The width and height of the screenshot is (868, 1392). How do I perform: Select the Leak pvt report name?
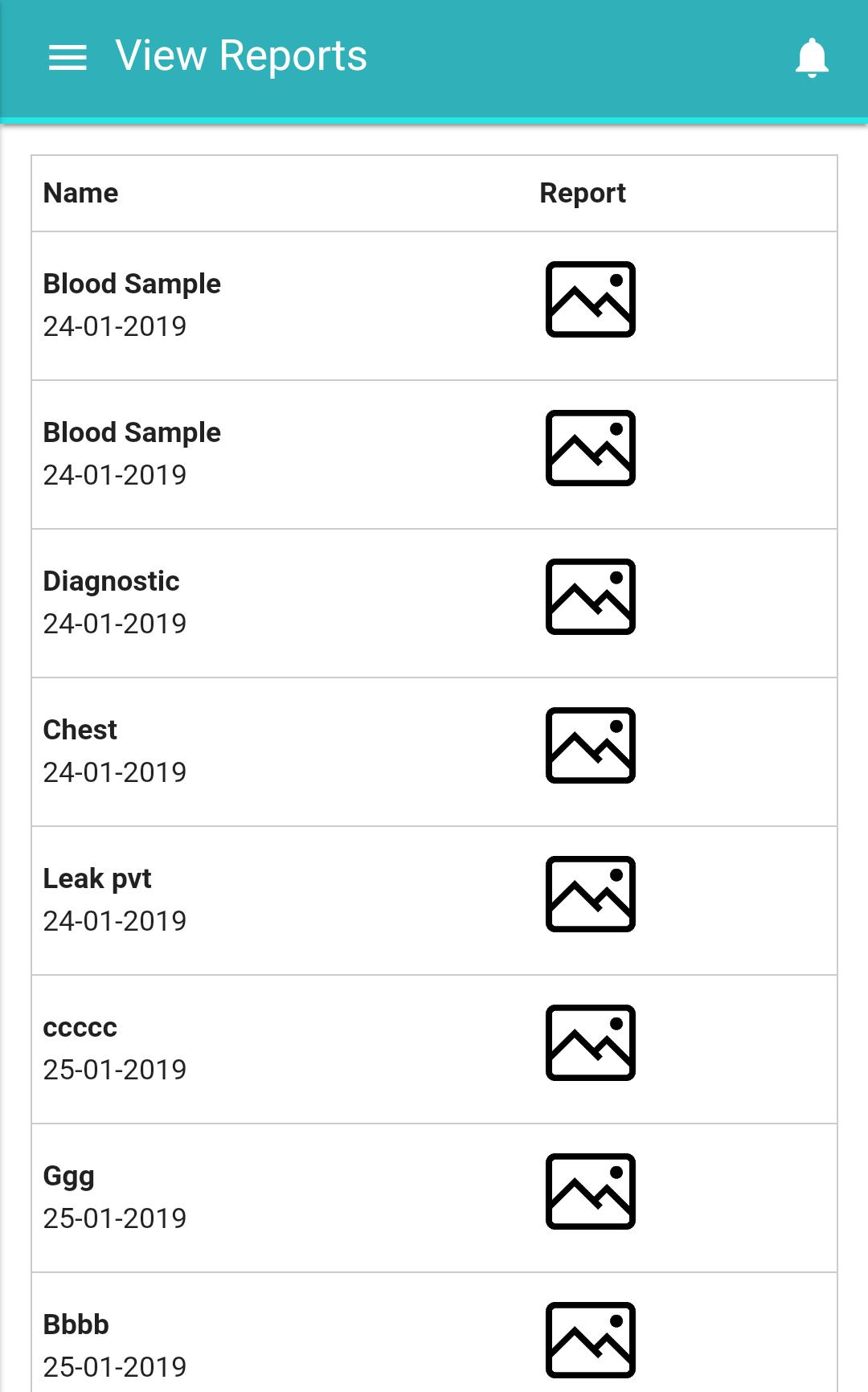(x=97, y=878)
